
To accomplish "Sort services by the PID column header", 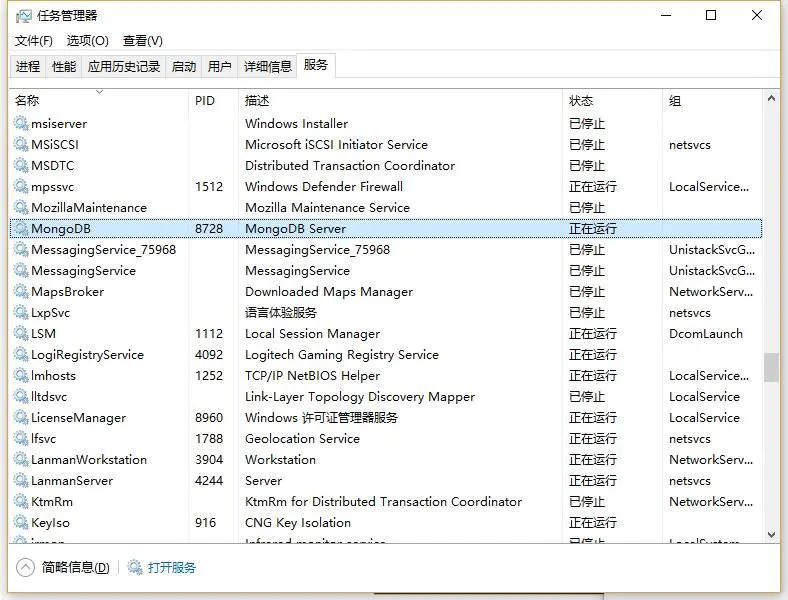I will pyautogui.click(x=214, y=101).
